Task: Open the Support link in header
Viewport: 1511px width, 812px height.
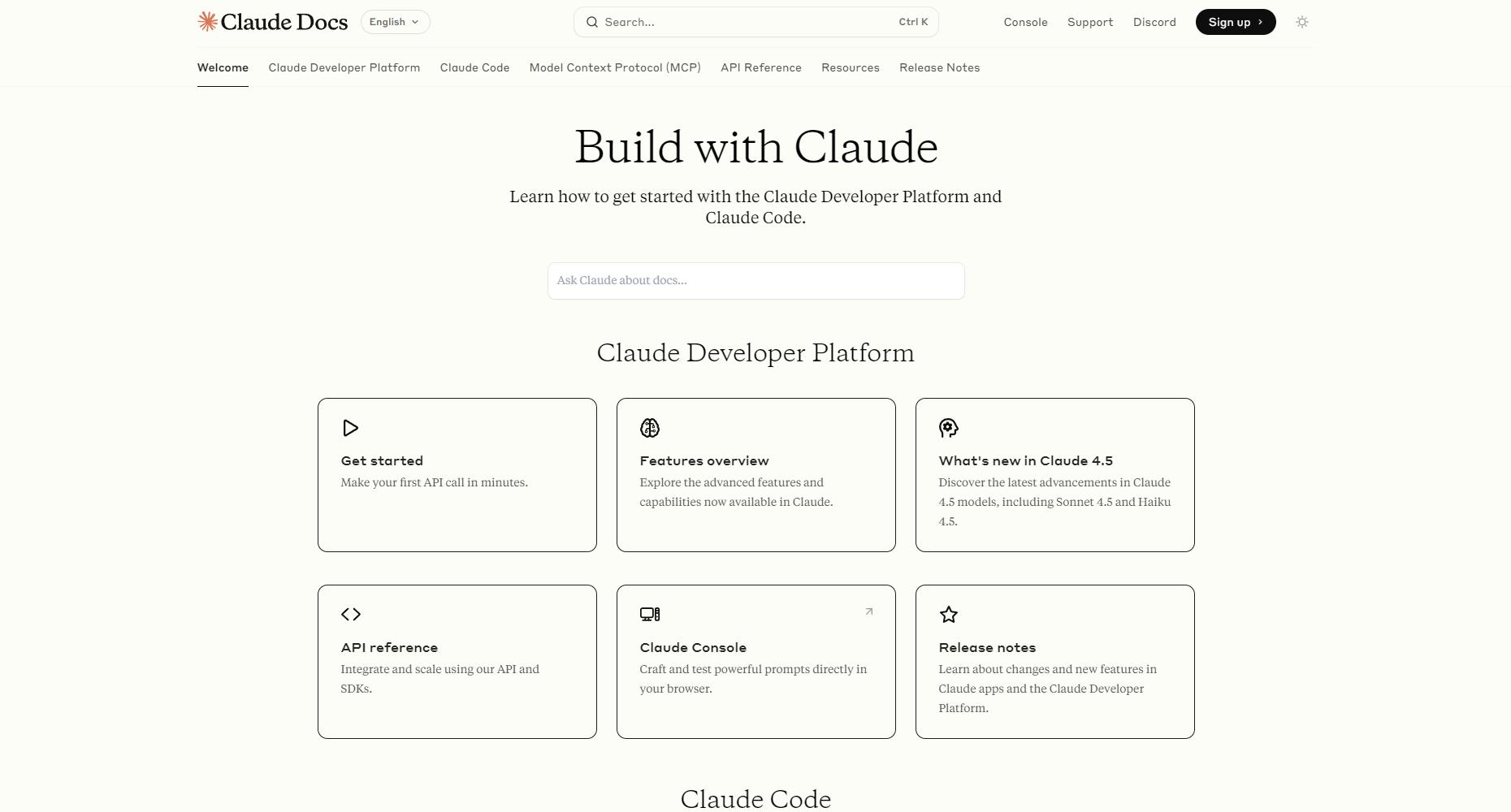Action: (x=1089, y=22)
